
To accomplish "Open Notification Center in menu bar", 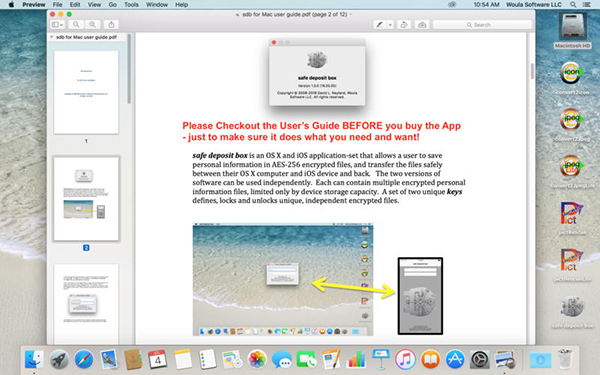I will [587, 5].
